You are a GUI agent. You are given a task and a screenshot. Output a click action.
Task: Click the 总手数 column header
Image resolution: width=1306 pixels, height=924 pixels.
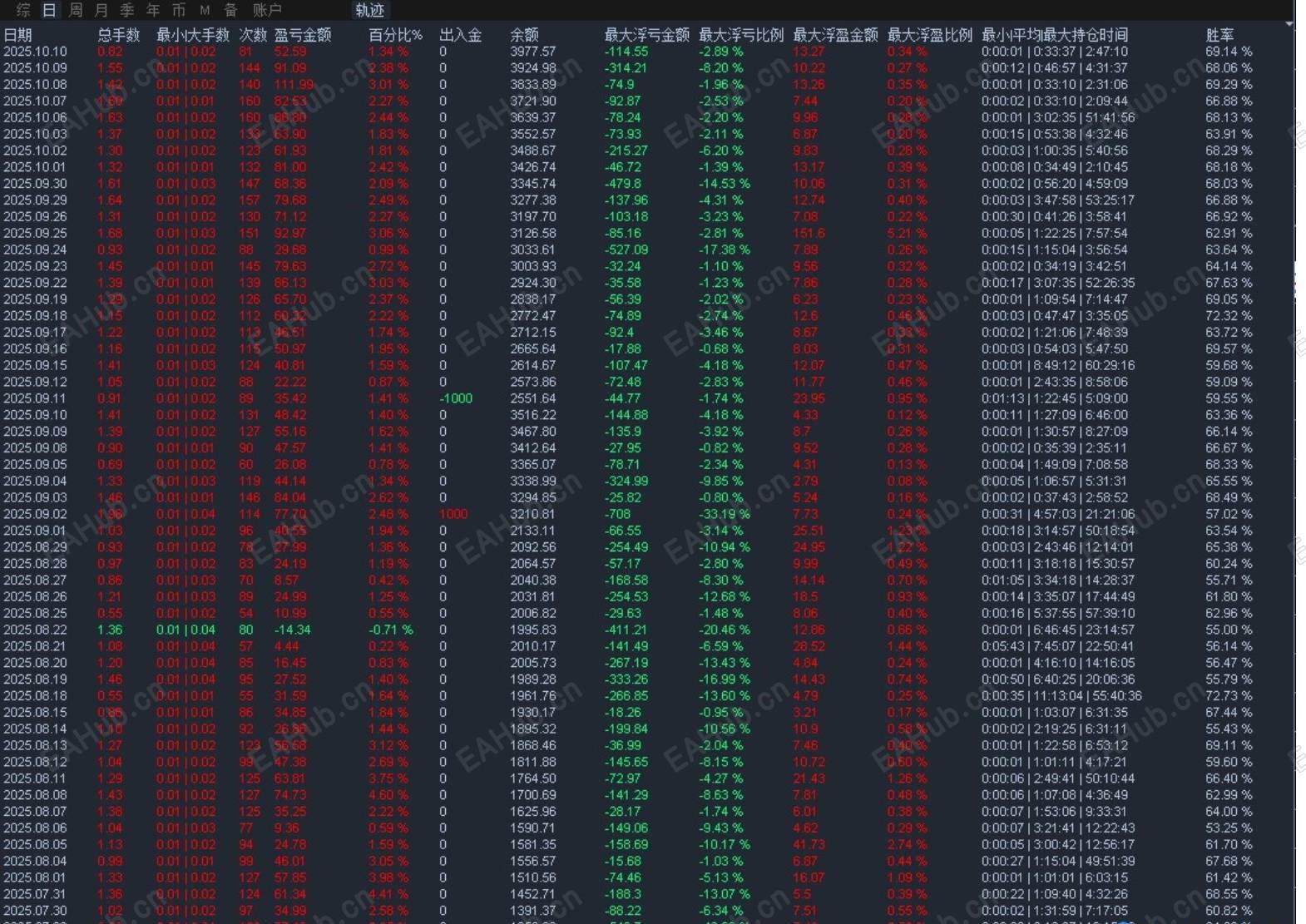coord(119,35)
